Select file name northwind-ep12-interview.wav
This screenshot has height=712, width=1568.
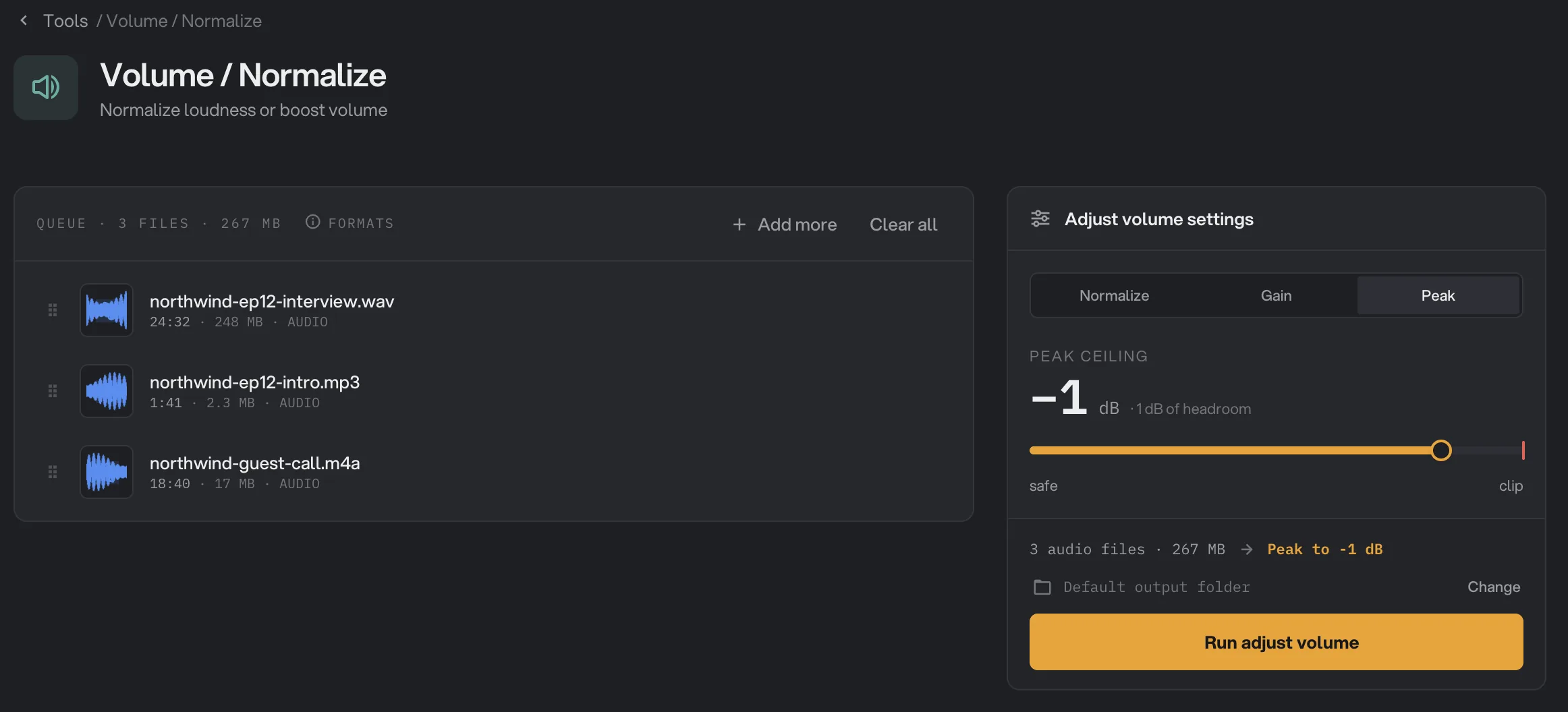point(272,301)
